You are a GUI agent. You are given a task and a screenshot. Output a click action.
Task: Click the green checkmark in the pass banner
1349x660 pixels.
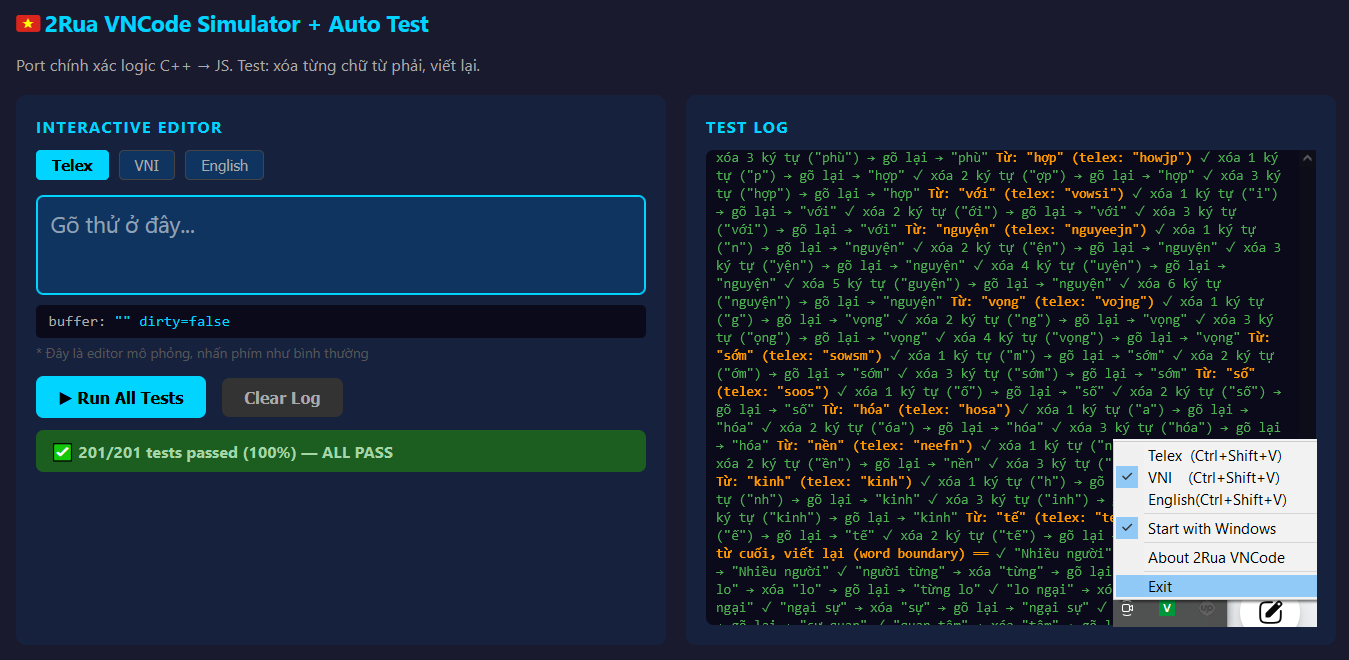(x=62, y=453)
